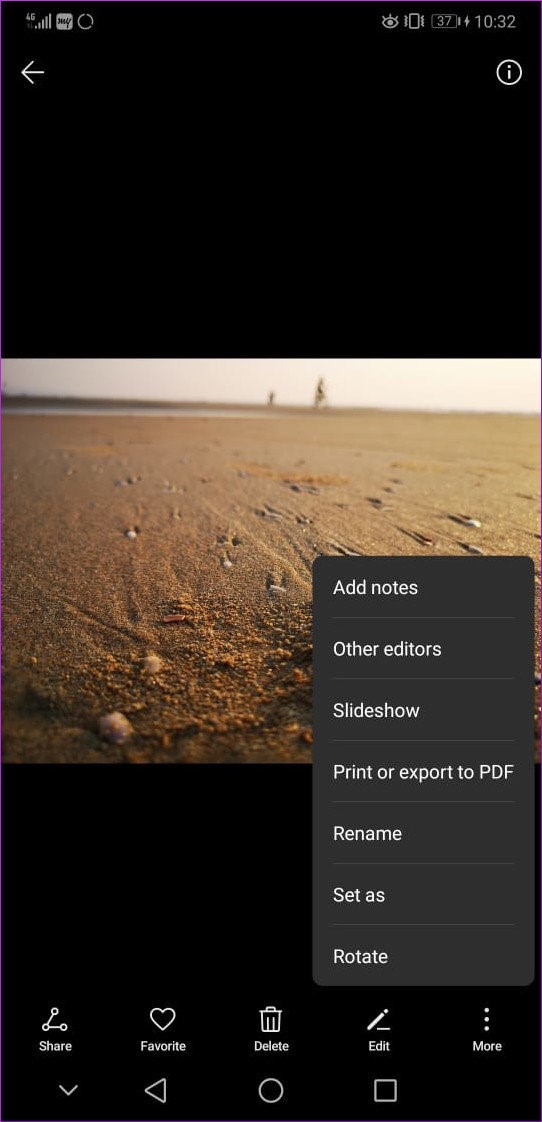Tap the Android back navigation button
This screenshot has height=1122, width=542.
point(155,1091)
